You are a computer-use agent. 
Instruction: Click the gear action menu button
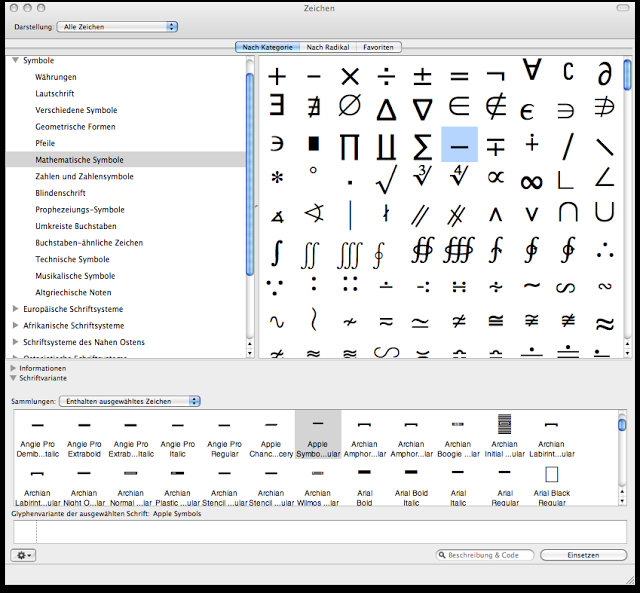(x=23, y=555)
